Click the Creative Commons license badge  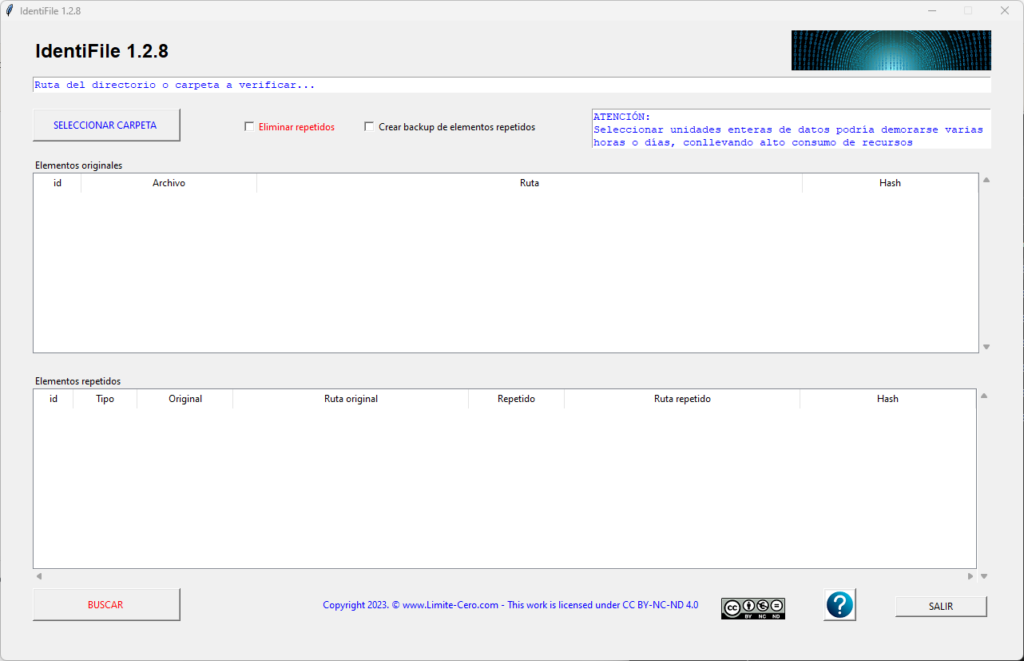[x=753, y=608]
